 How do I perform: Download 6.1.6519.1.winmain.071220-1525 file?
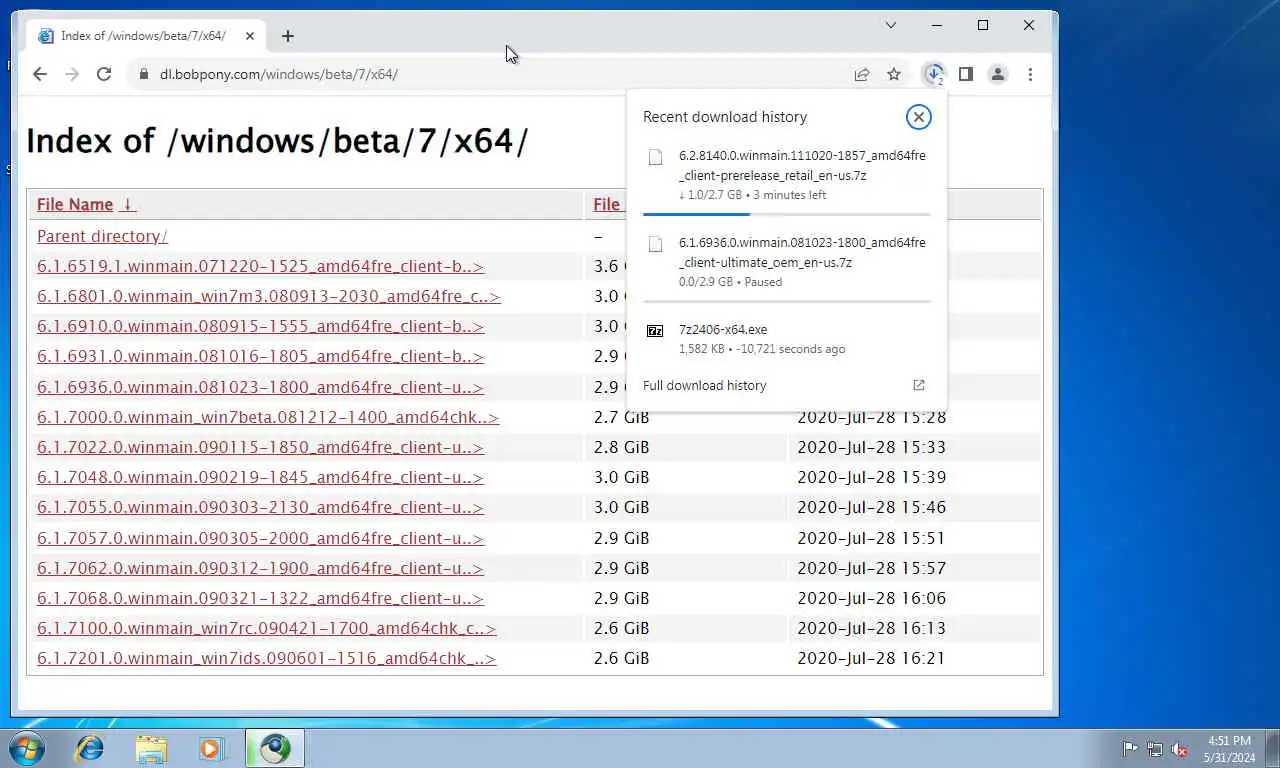(x=260, y=266)
